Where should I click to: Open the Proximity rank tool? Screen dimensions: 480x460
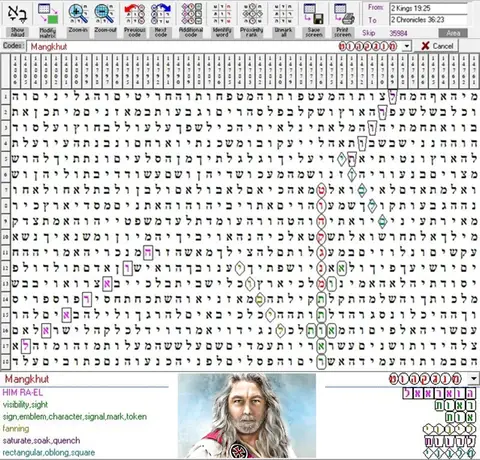[252, 19]
